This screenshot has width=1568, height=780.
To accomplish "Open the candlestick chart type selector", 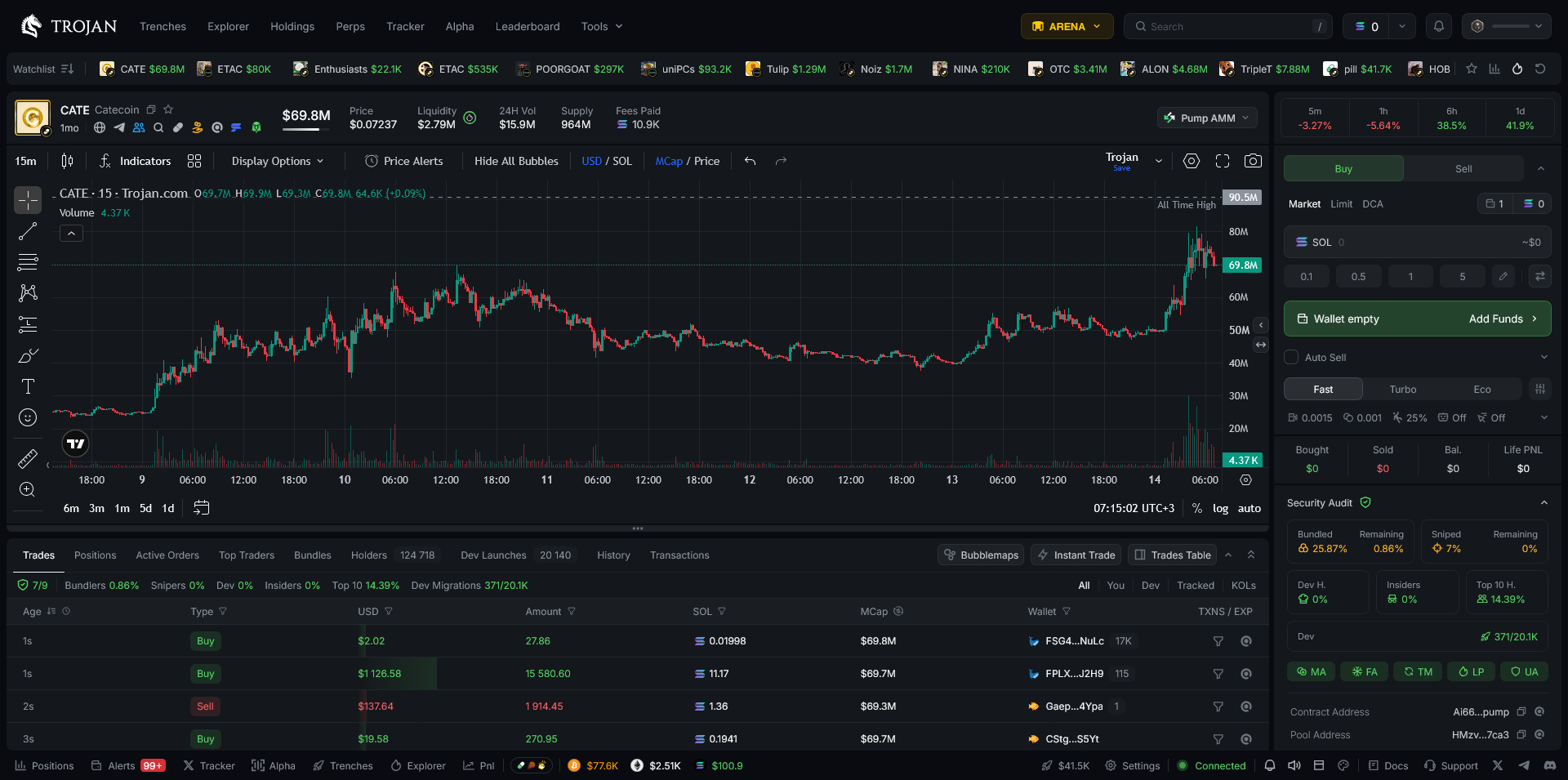I will pyautogui.click(x=67, y=161).
